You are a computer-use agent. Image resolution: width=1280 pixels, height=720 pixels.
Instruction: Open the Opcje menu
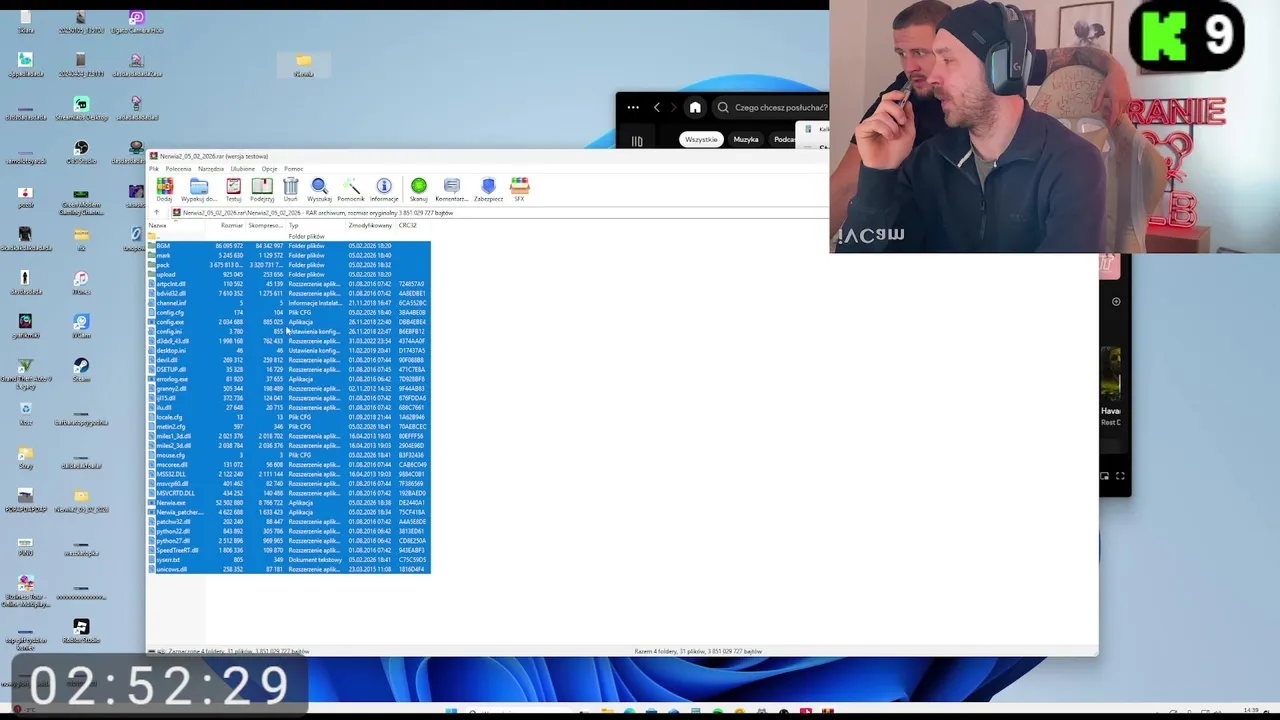[269, 169]
